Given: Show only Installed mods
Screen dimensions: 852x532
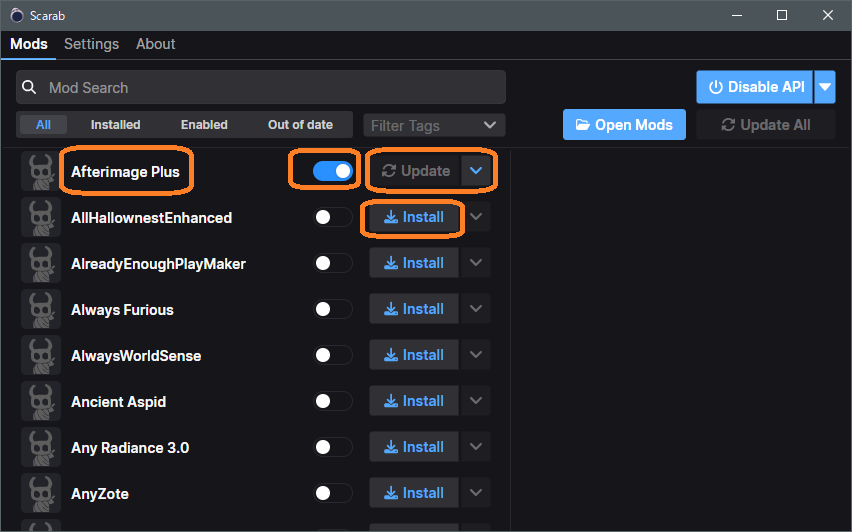Looking at the screenshot, I should click(x=115, y=125).
